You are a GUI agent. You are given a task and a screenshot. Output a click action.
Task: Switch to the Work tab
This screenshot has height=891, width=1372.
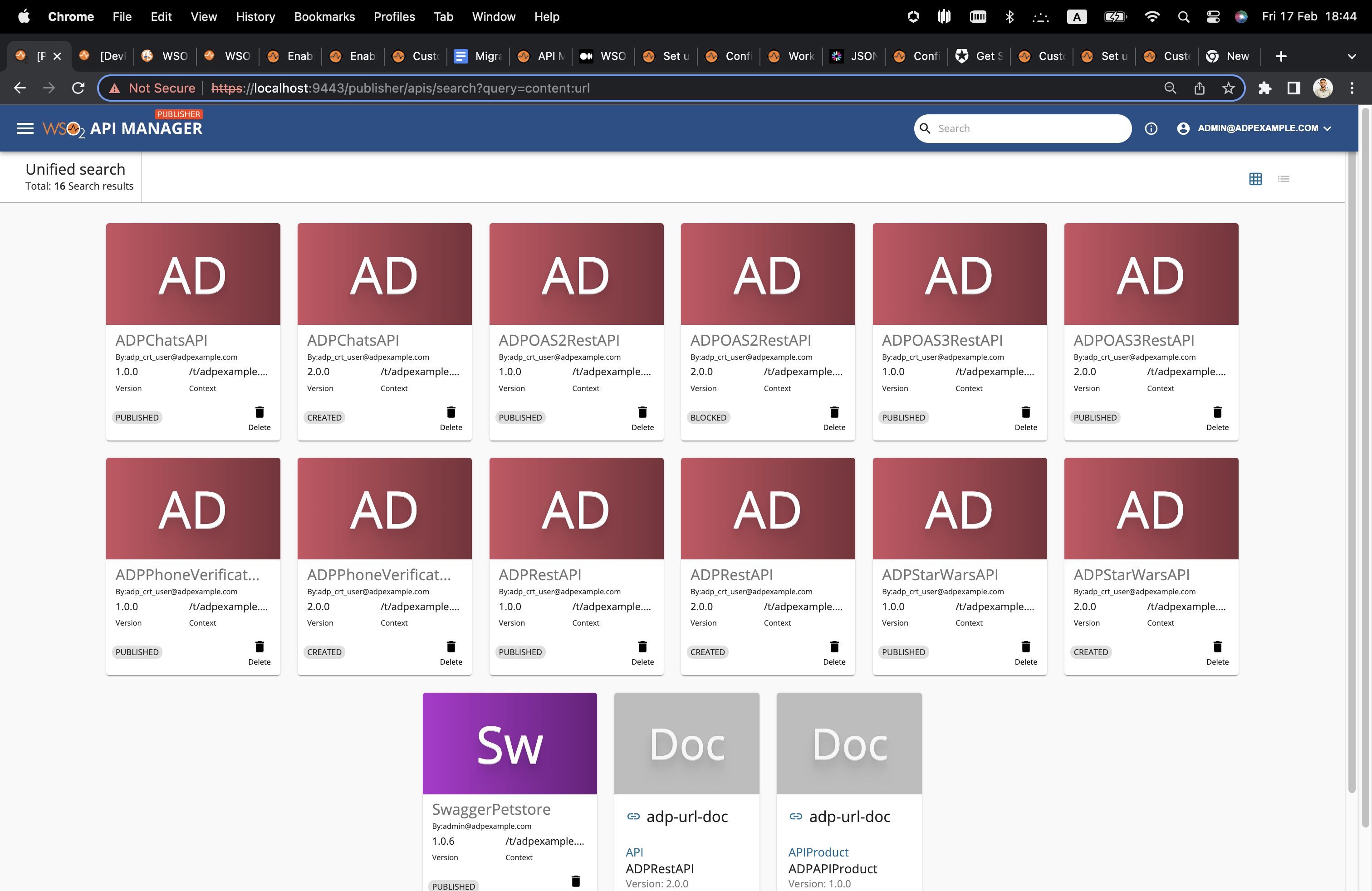pos(792,56)
